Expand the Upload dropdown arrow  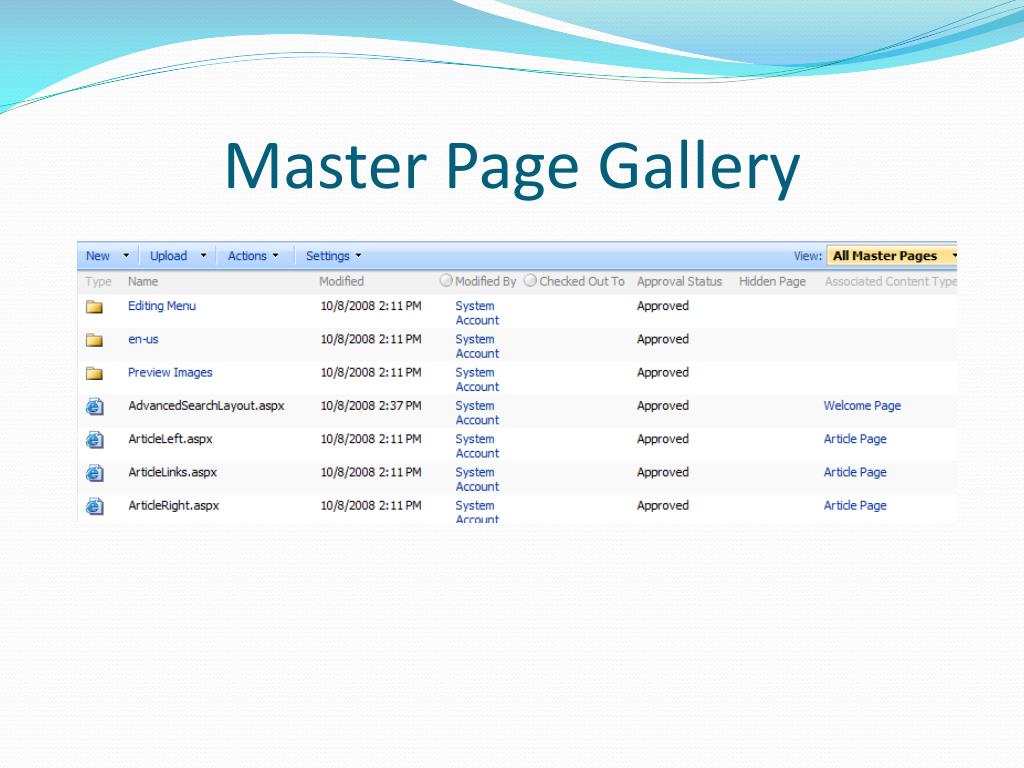[203, 256]
